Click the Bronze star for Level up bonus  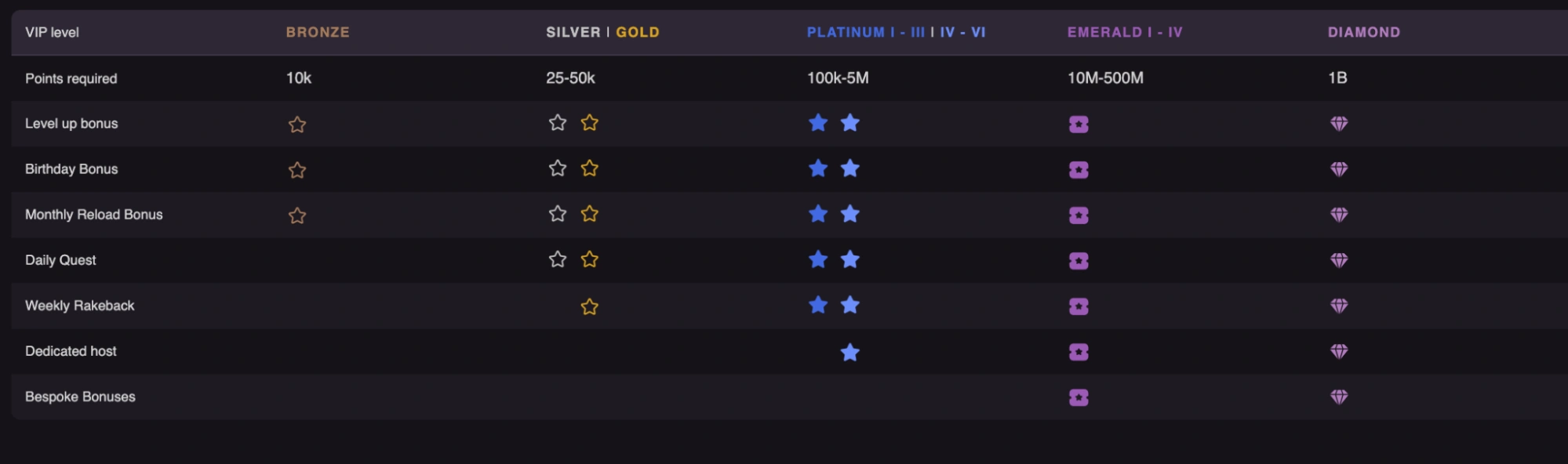[297, 124]
